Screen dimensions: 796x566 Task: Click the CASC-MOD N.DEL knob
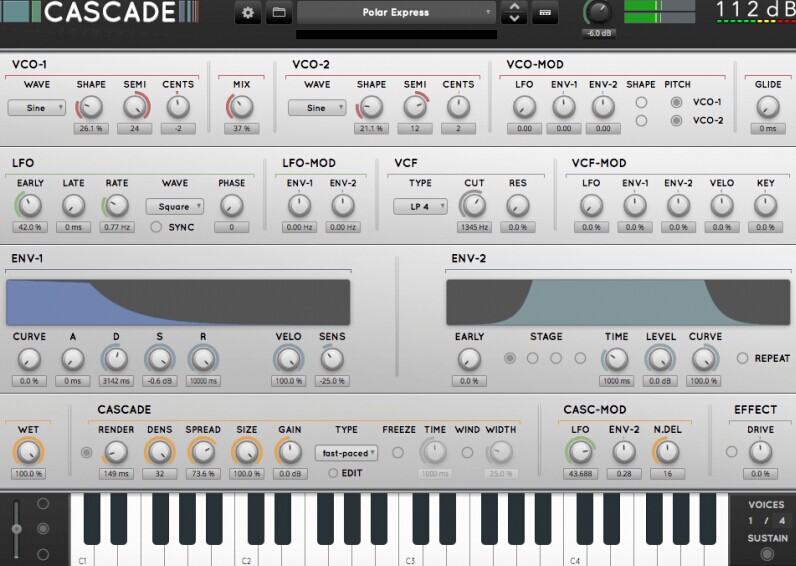coord(666,452)
